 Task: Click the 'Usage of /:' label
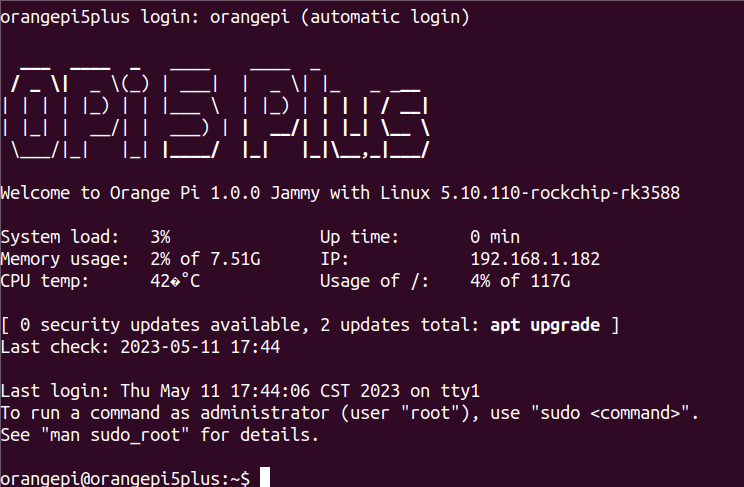(x=375, y=281)
